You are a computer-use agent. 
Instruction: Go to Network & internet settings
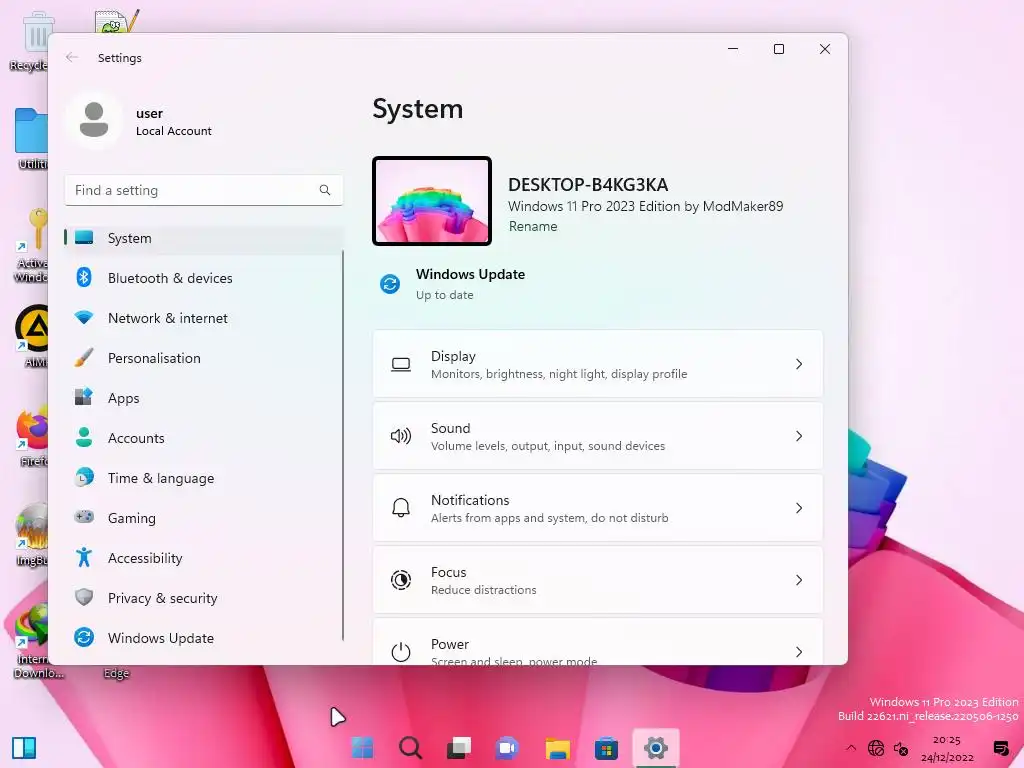204,318
